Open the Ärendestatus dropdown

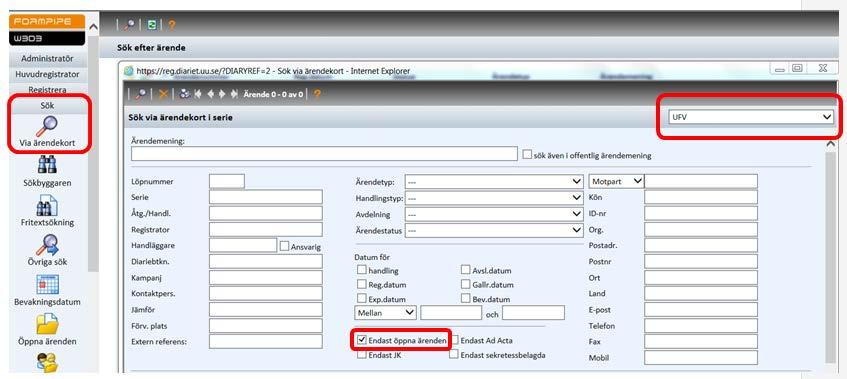pos(494,231)
